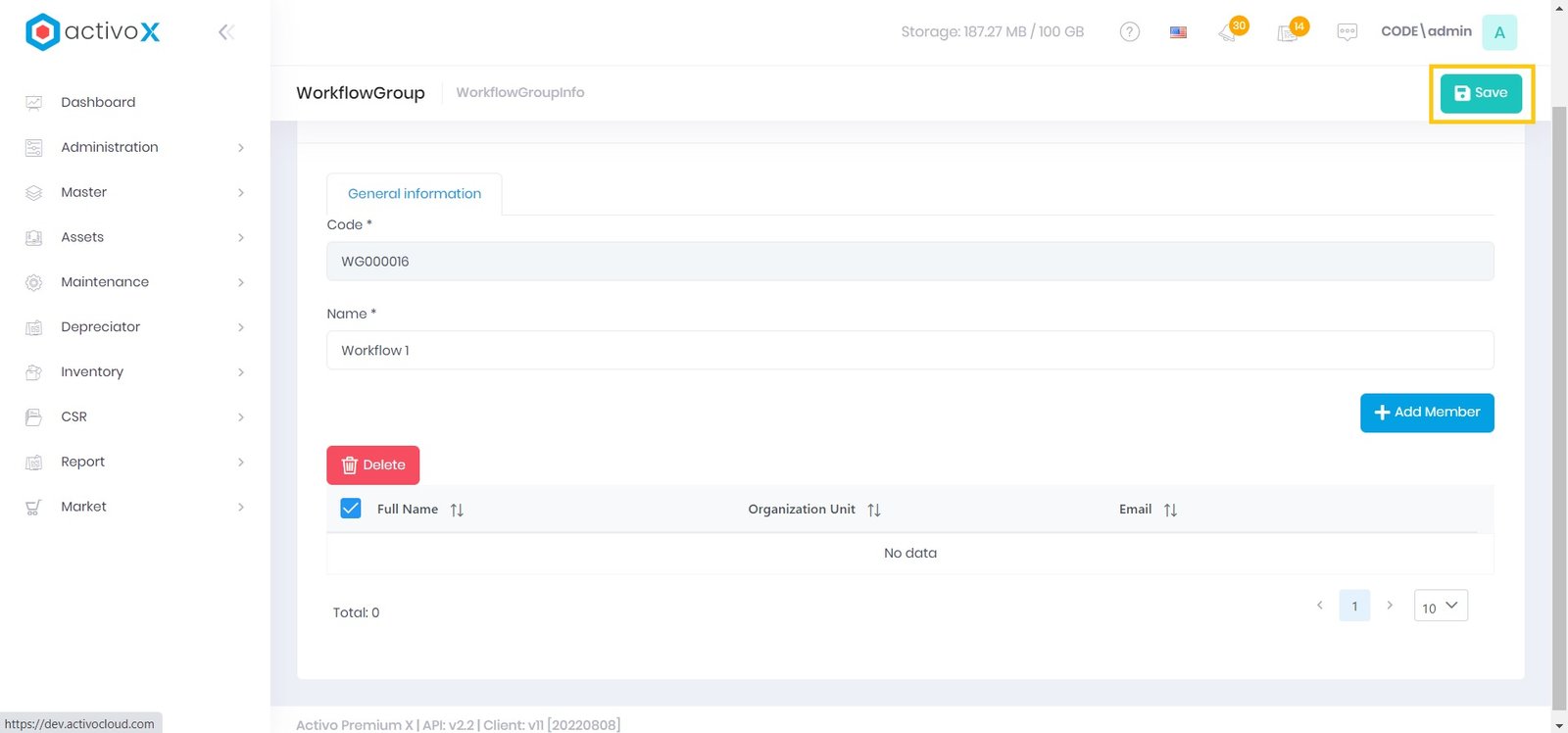1568x733 pixels.
Task: Click the CSR sidebar icon
Action: tap(33, 417)
